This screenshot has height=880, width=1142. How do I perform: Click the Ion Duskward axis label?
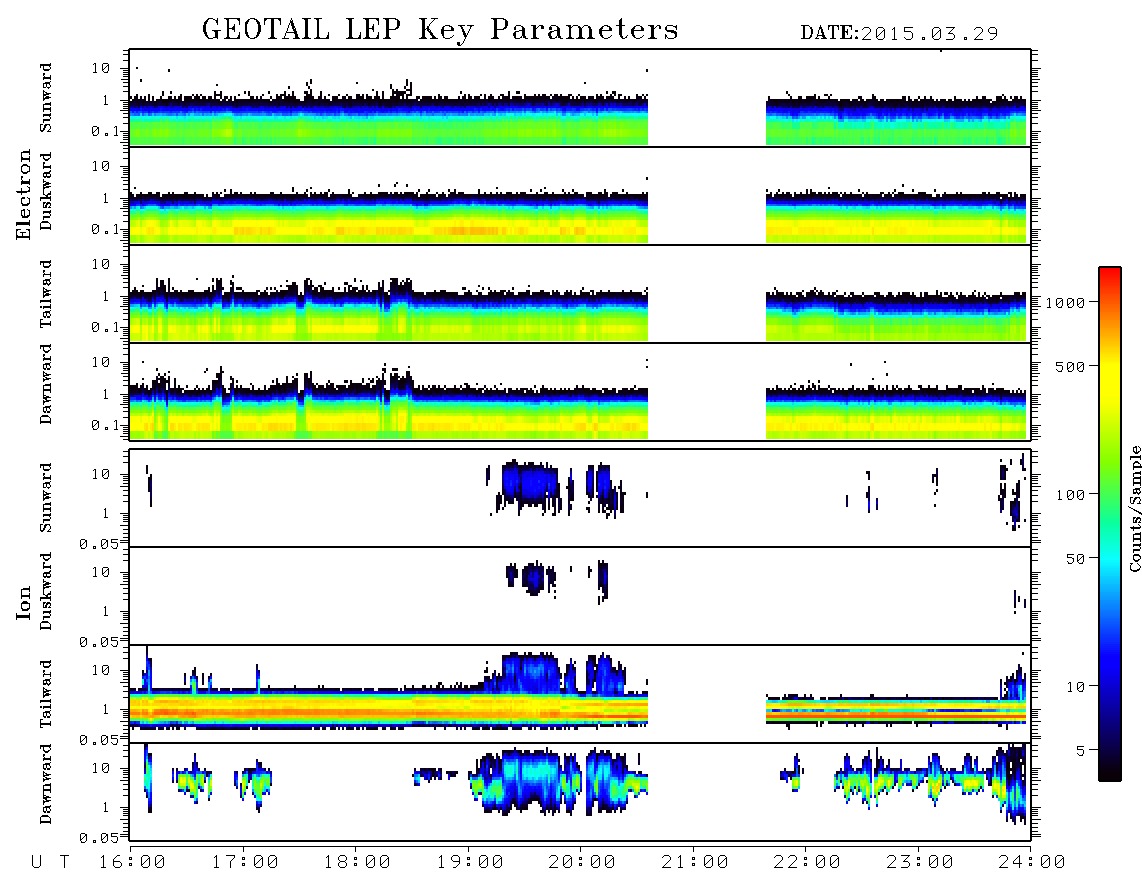coord(46,591)
